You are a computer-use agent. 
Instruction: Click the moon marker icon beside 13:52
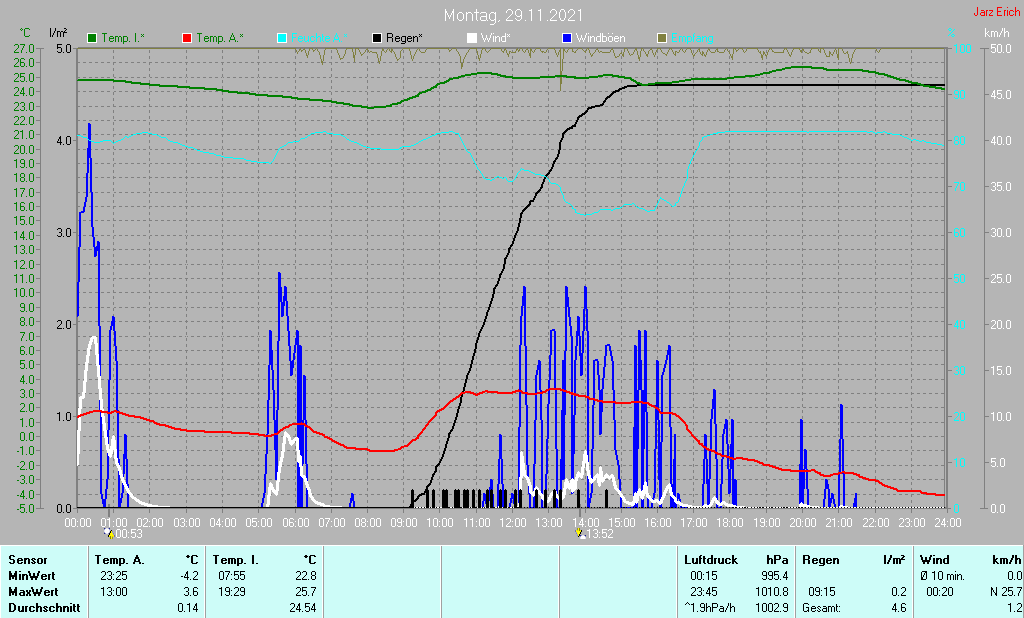click(x=580, y=533)
